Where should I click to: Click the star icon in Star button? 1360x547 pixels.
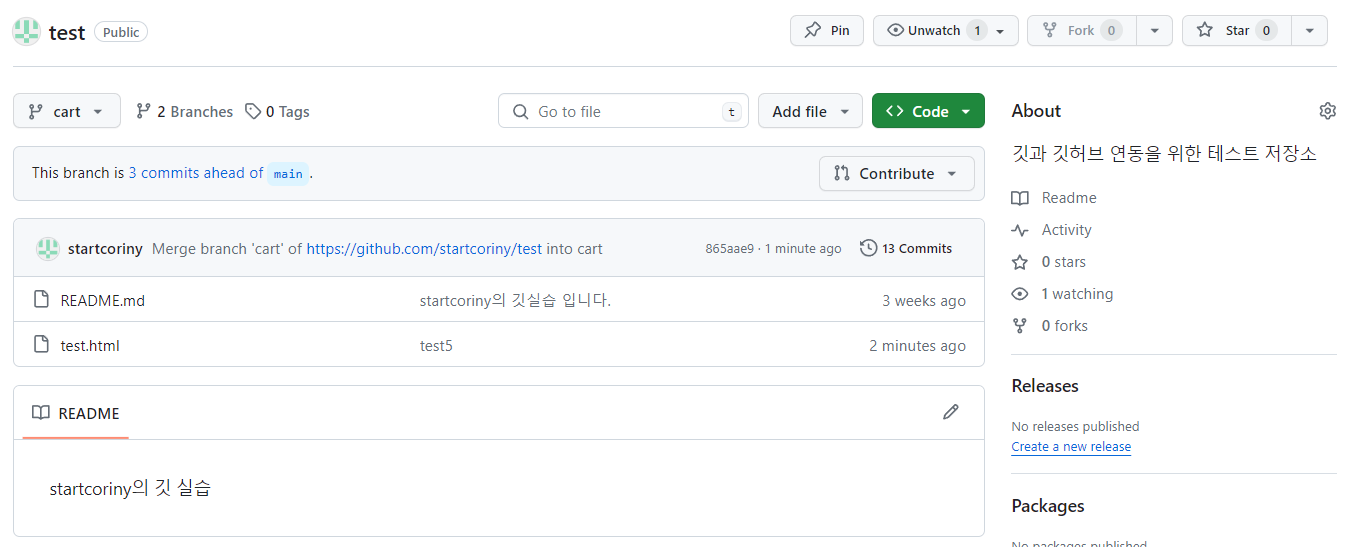coord(1205,30)
